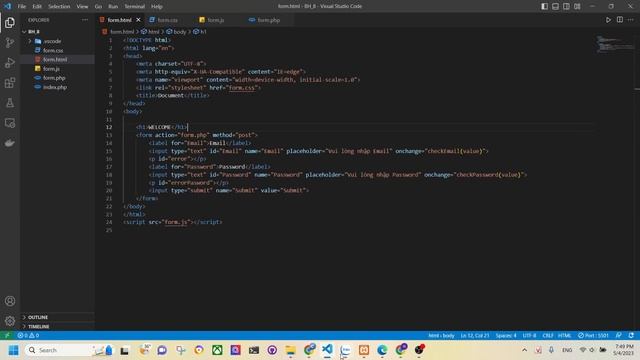Open the Source Control view

click(x=10, y=42)
